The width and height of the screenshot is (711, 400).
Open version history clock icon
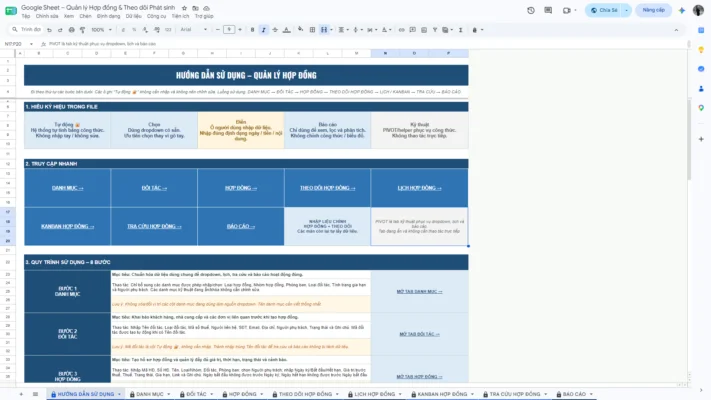(531, 10)
